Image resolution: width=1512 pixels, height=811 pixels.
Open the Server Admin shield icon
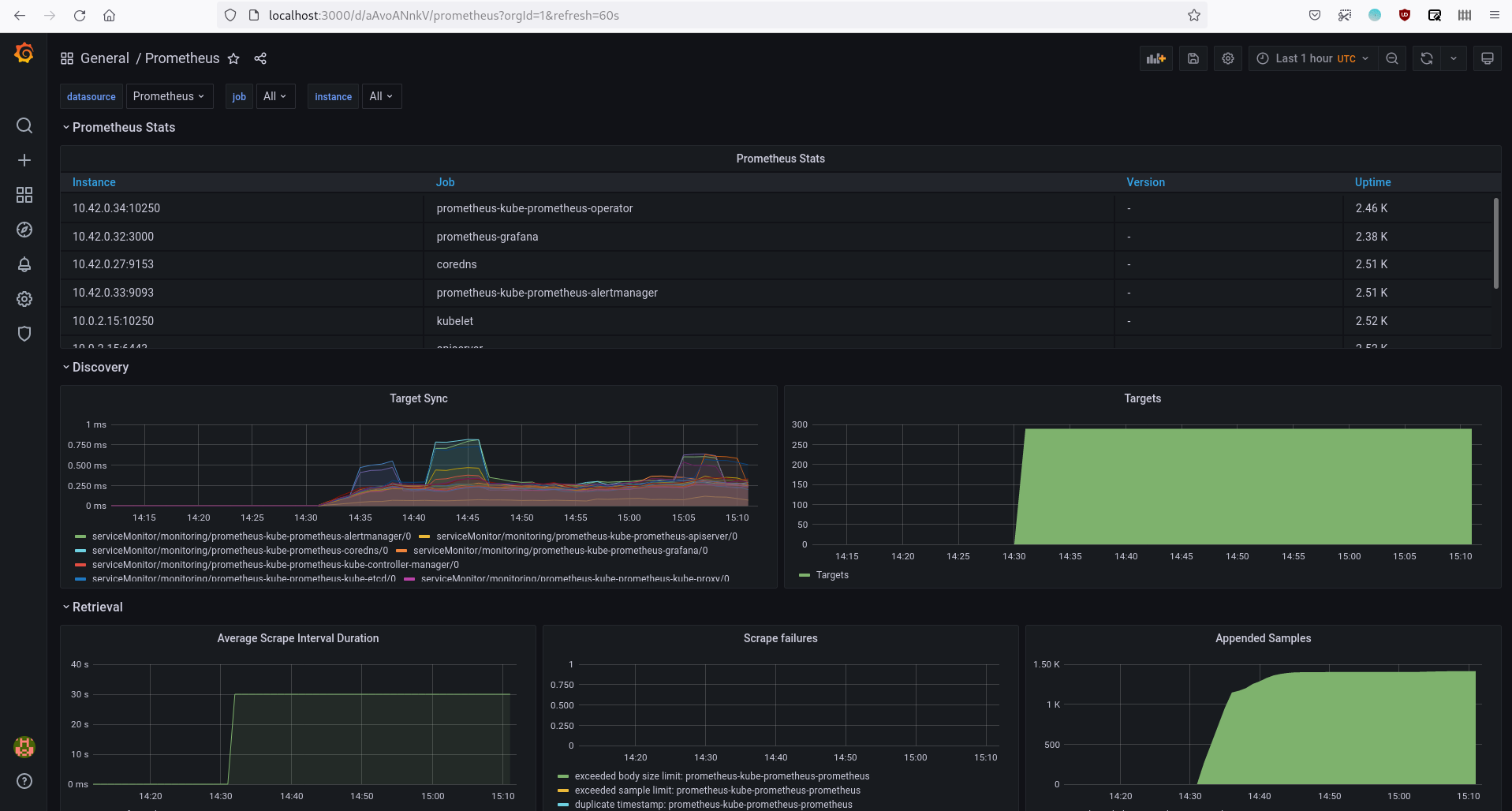(x=24, y=334)
